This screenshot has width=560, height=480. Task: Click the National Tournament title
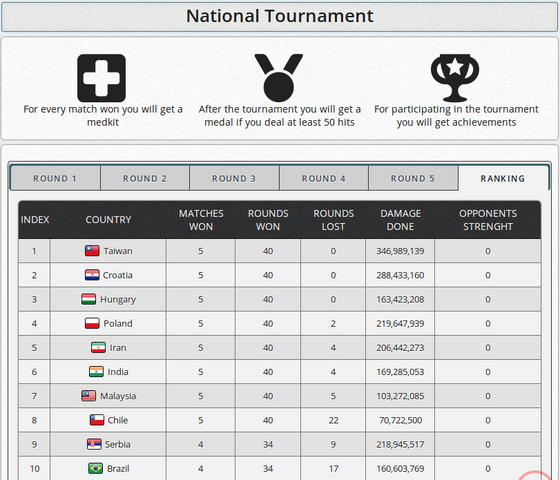pyautogui.click(x=280, y=16)
